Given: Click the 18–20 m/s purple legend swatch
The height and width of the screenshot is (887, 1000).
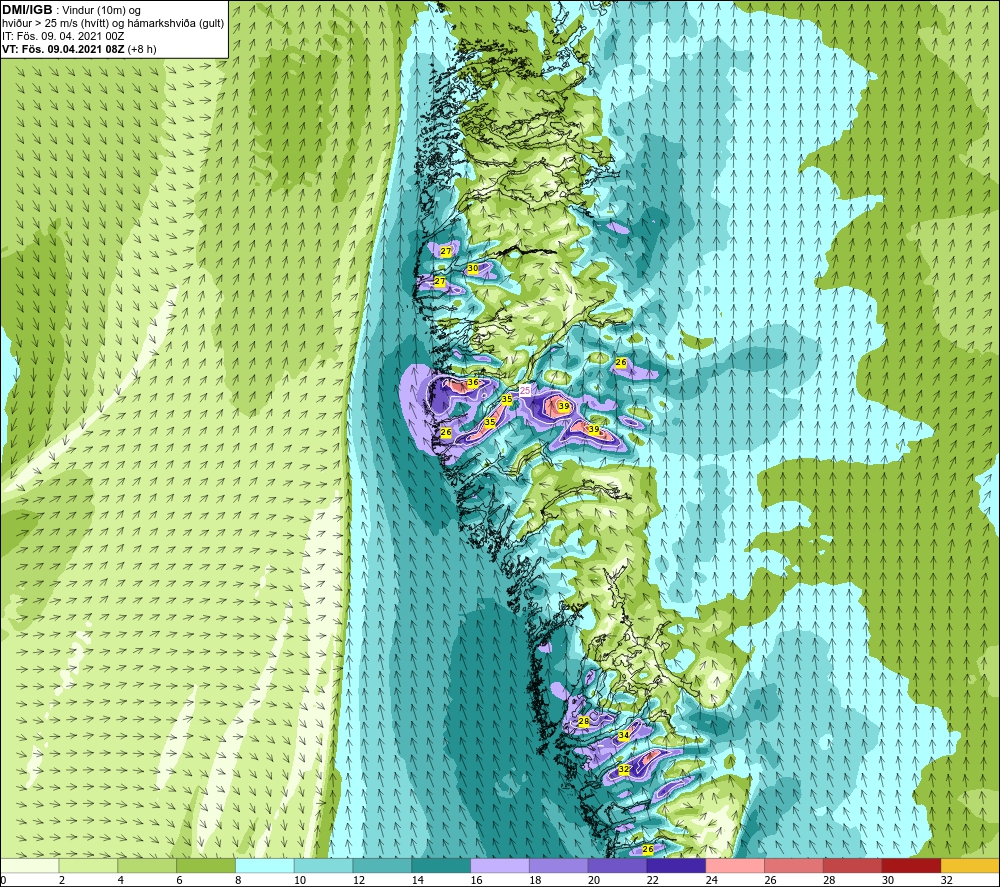Looking at the screenshot, I should 559,866.
